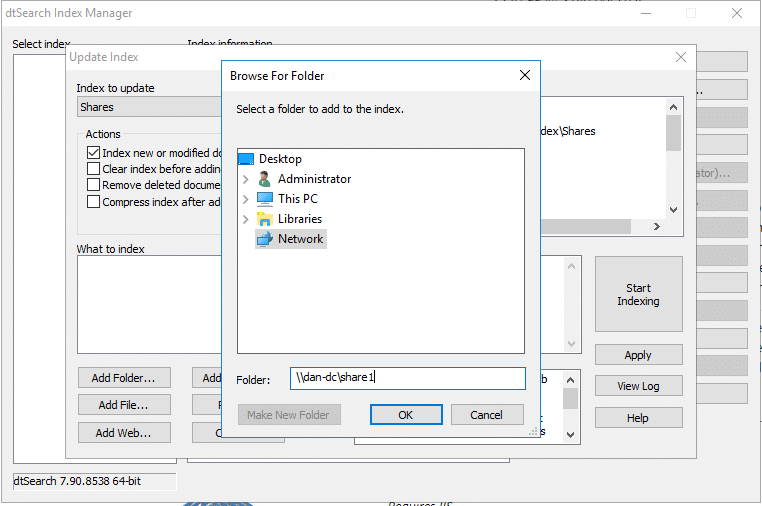The height and width of the screenshot is (506, 762).
Task: Expand the Administrator tree node
Action: tap(246, 179)
